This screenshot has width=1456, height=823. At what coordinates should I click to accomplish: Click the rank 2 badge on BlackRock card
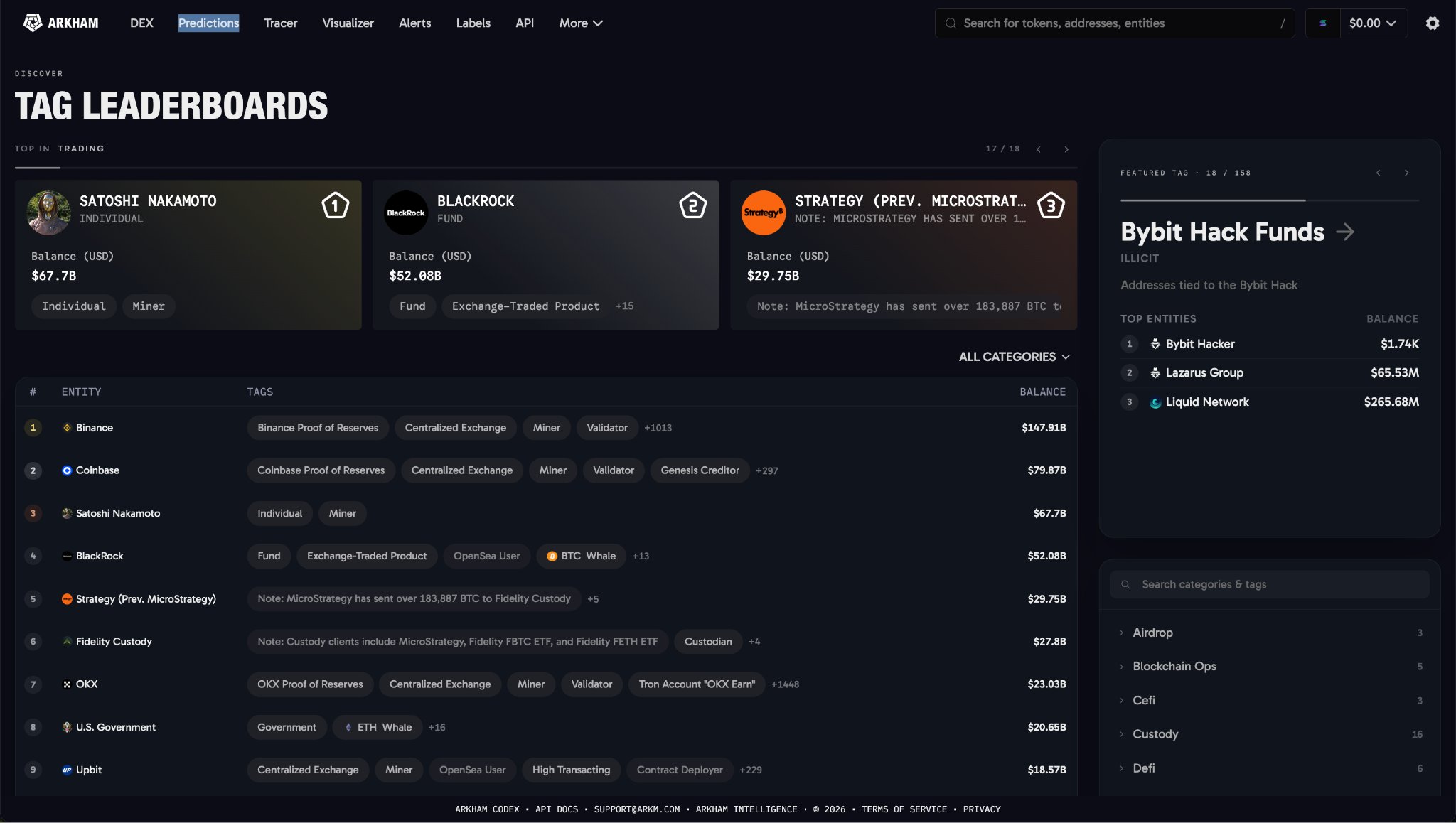(692, 205)
